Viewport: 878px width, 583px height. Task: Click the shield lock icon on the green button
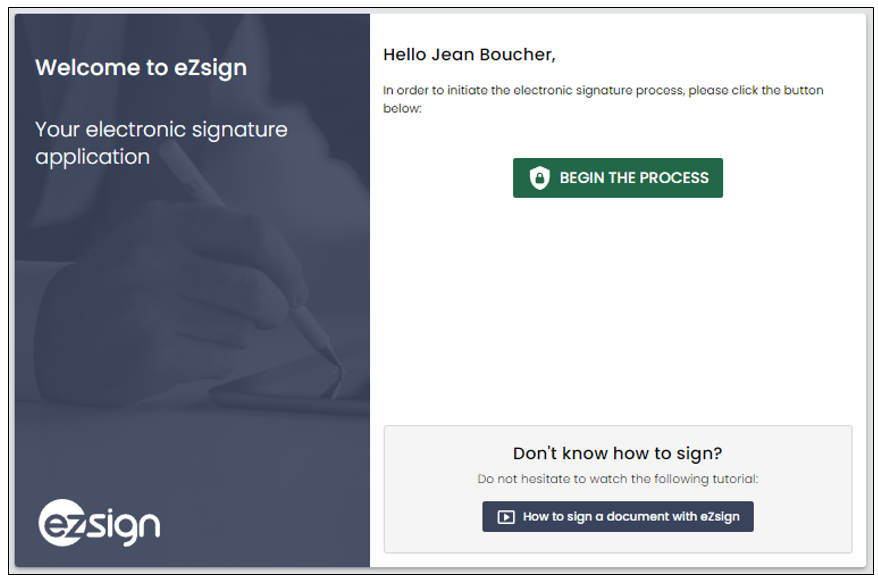539,178
